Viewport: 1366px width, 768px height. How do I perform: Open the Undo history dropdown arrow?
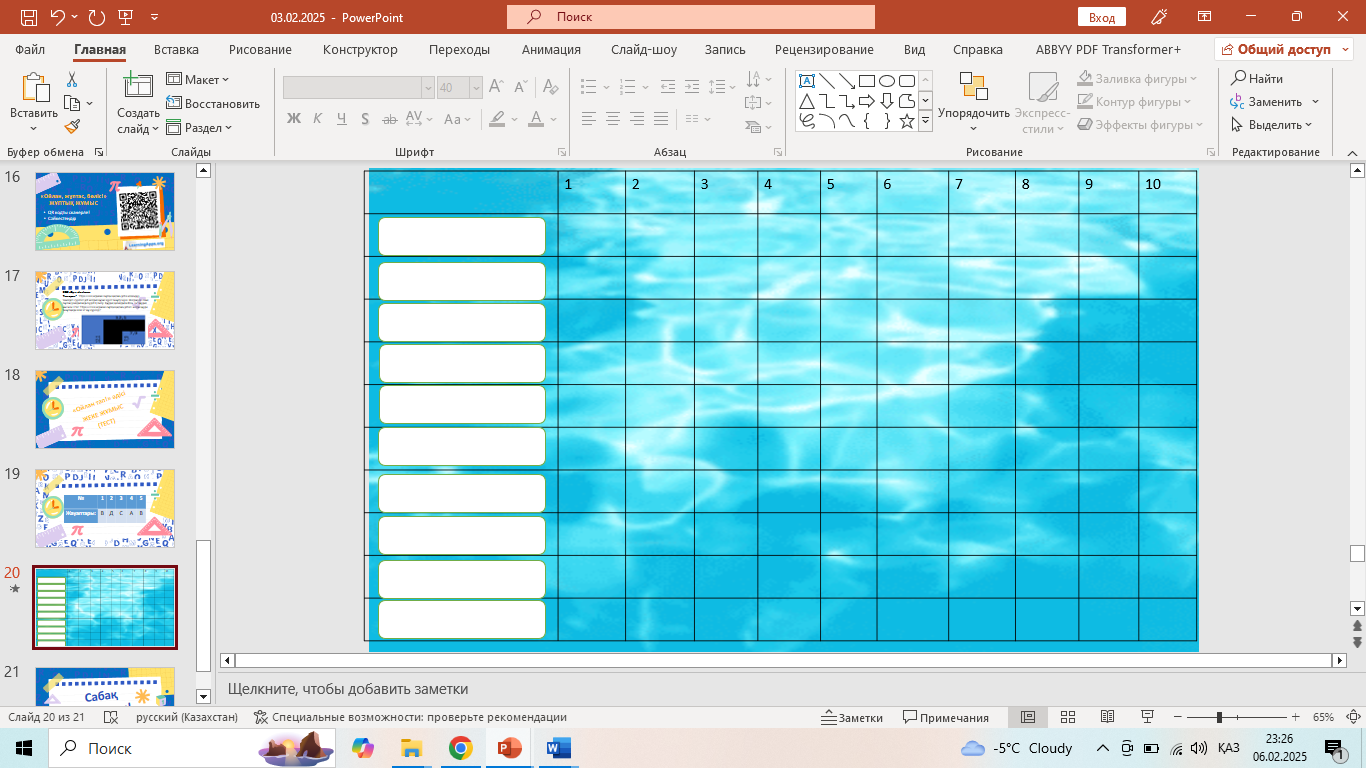click(x=76, y=17)
